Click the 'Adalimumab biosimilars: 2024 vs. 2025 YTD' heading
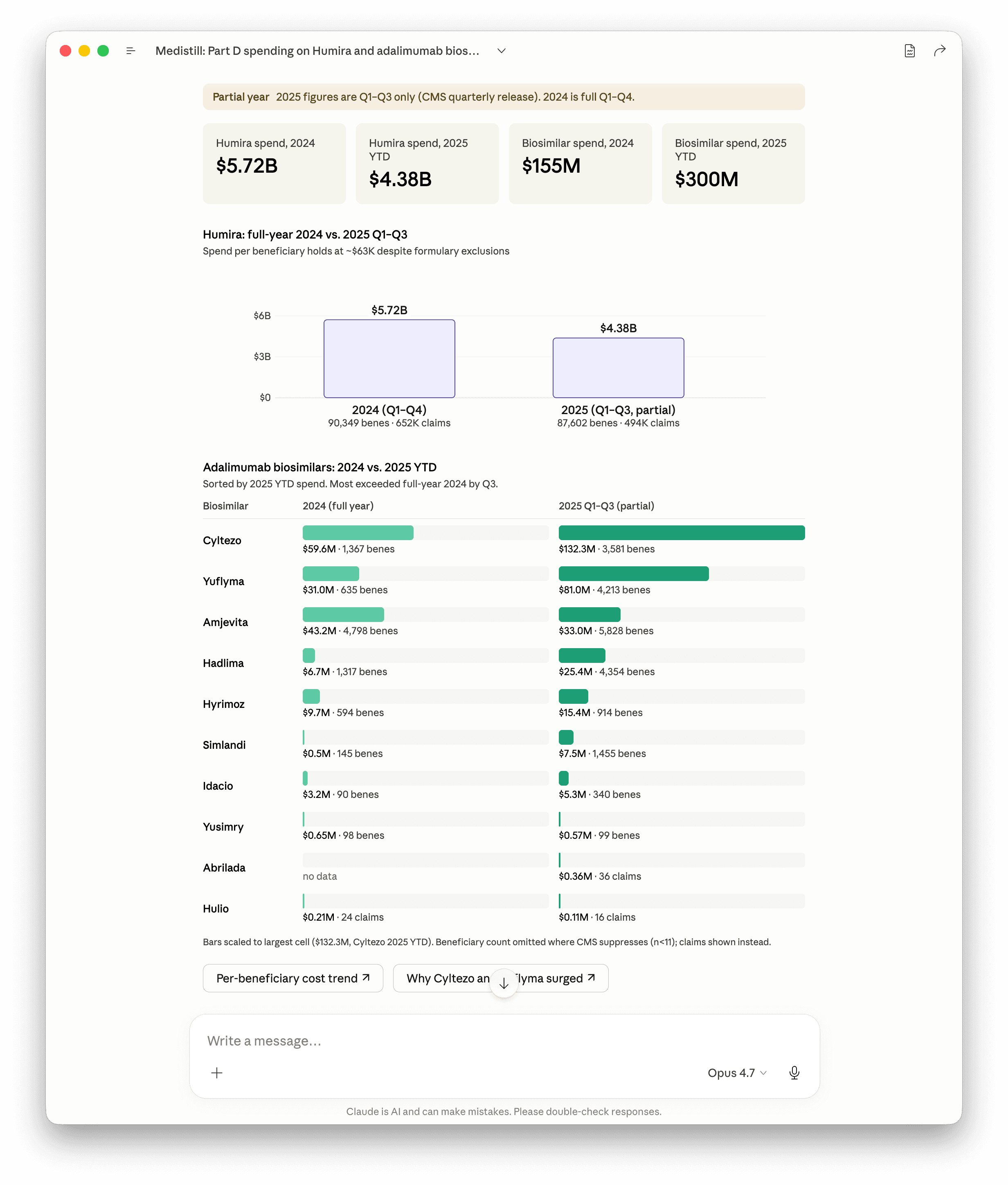 pyautogui.click(x=319, y=467)
